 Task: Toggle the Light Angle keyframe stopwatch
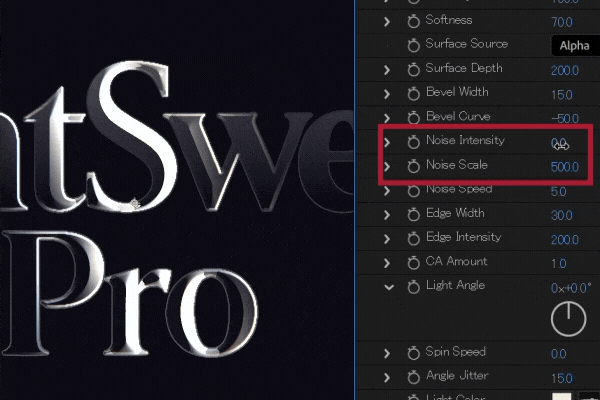click(413, 286)
